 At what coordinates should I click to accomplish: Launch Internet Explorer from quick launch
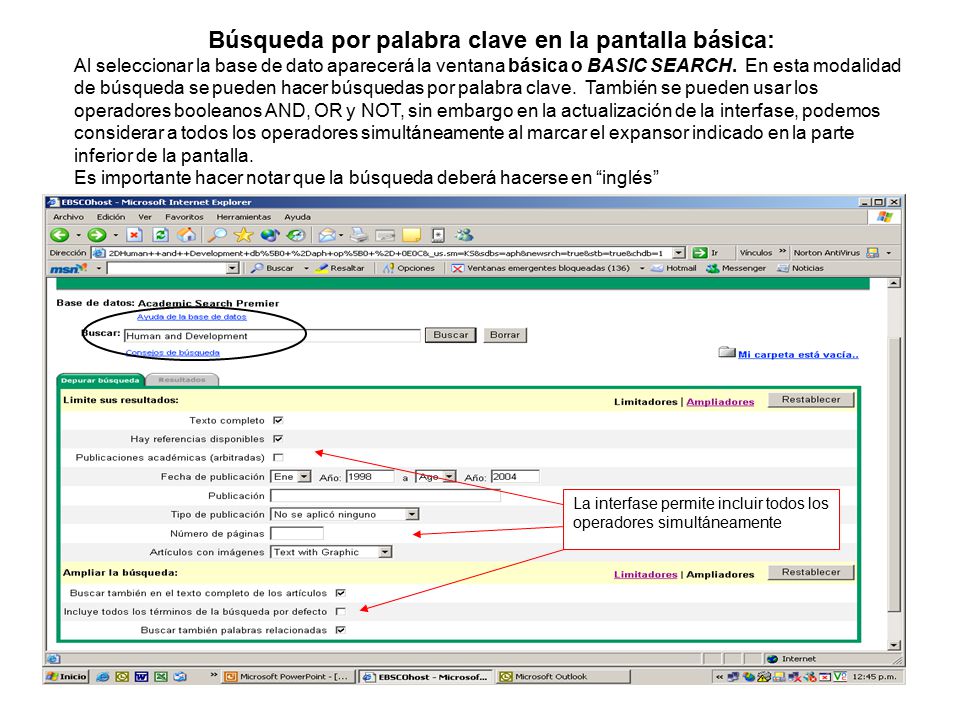103,677
